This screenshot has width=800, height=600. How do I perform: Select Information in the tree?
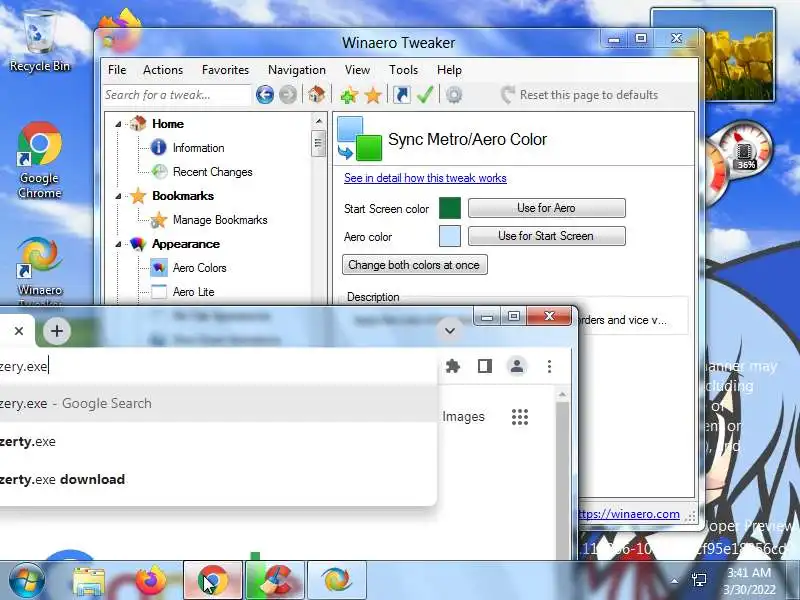pyautogui.click(x=198, y=148)
